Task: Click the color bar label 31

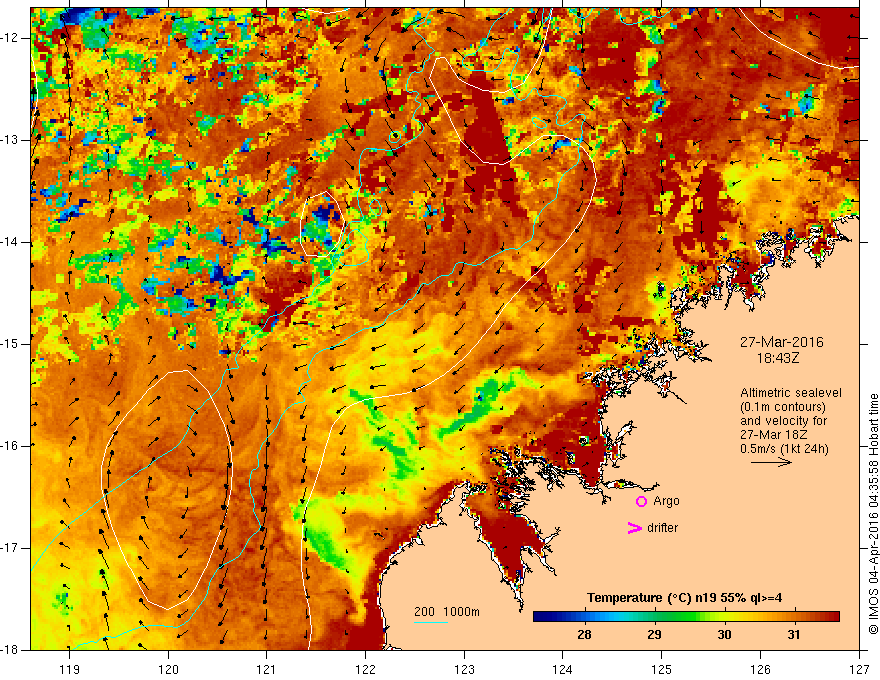Action: click(x=793, y=635)
